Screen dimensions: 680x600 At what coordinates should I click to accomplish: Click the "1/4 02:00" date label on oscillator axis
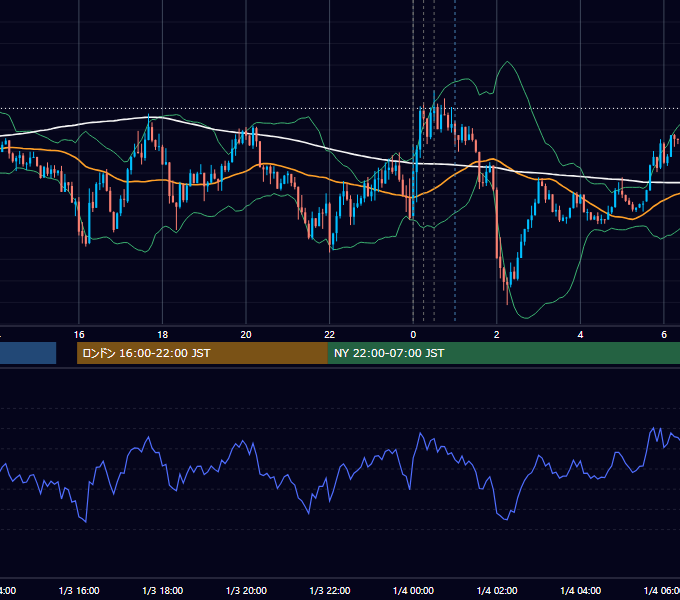(497, 590)
